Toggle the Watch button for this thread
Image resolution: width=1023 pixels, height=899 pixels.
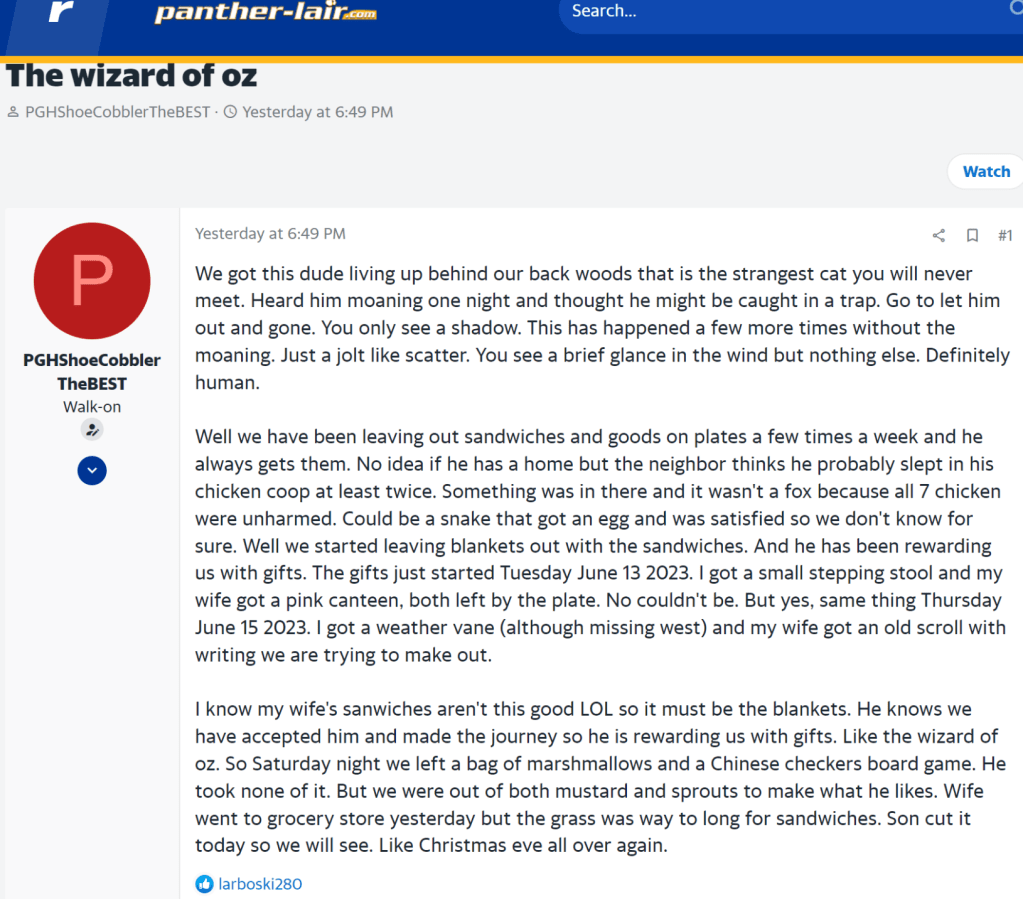tap(985, 171)
